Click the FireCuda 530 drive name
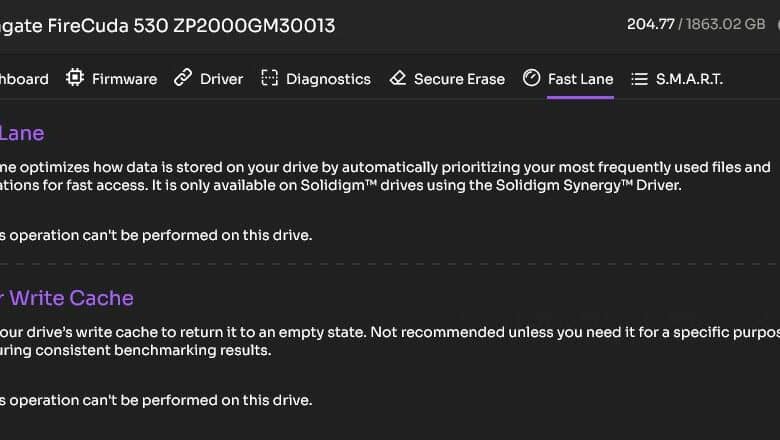Image resolution: width=780 pixels, height=440 pixels. [167, 26]
